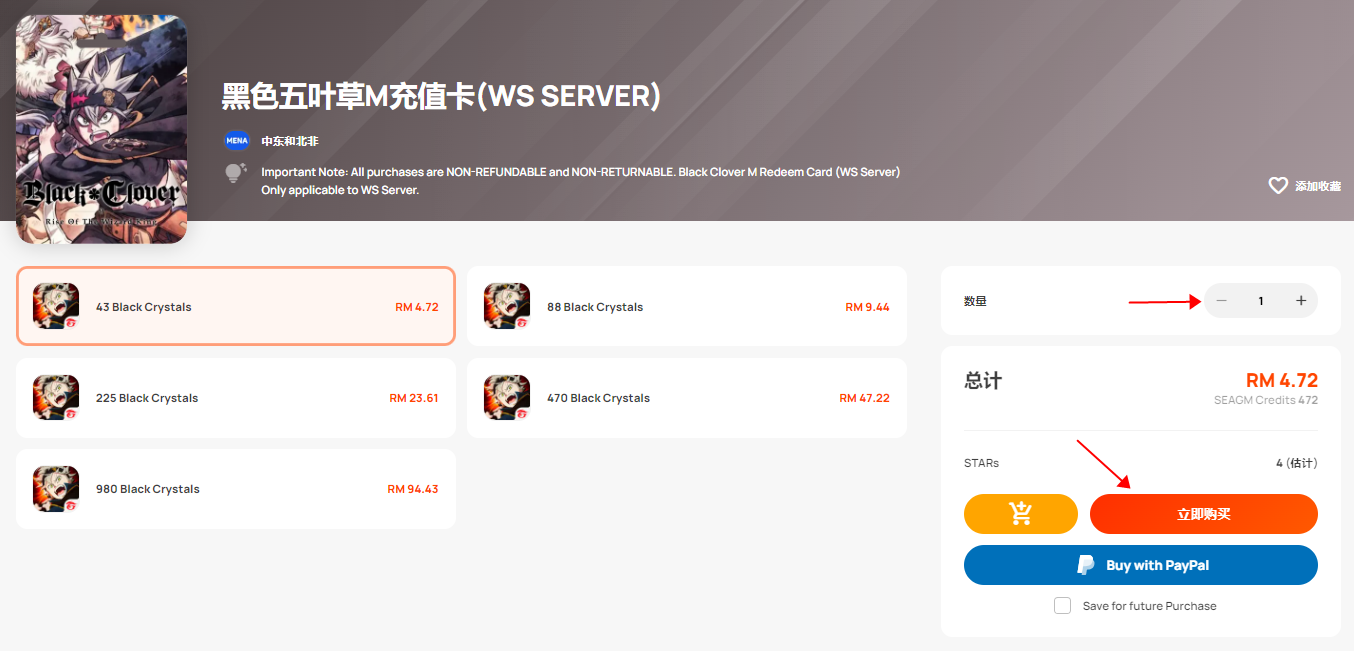Screen dimensions: 1354x651
Task: Click the lightbulb note icon
Action: pyautogui.click(x=235, y=173)
